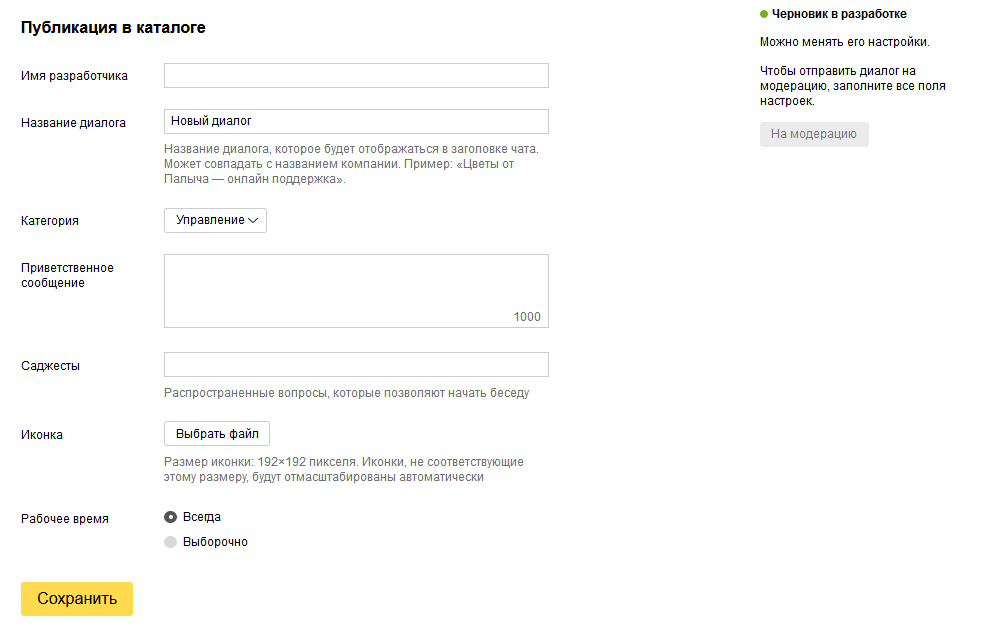This screenshot has height=635, width=991.
Task: Focus the Название диалога text field
Action: coord(356,121)
